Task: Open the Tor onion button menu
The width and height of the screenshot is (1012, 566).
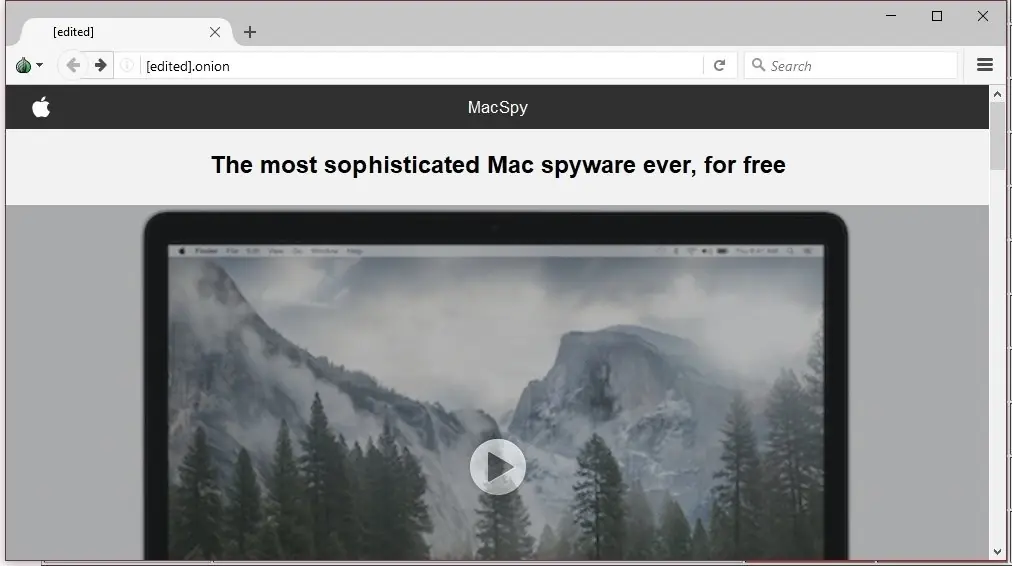Action: click(28, 65)
